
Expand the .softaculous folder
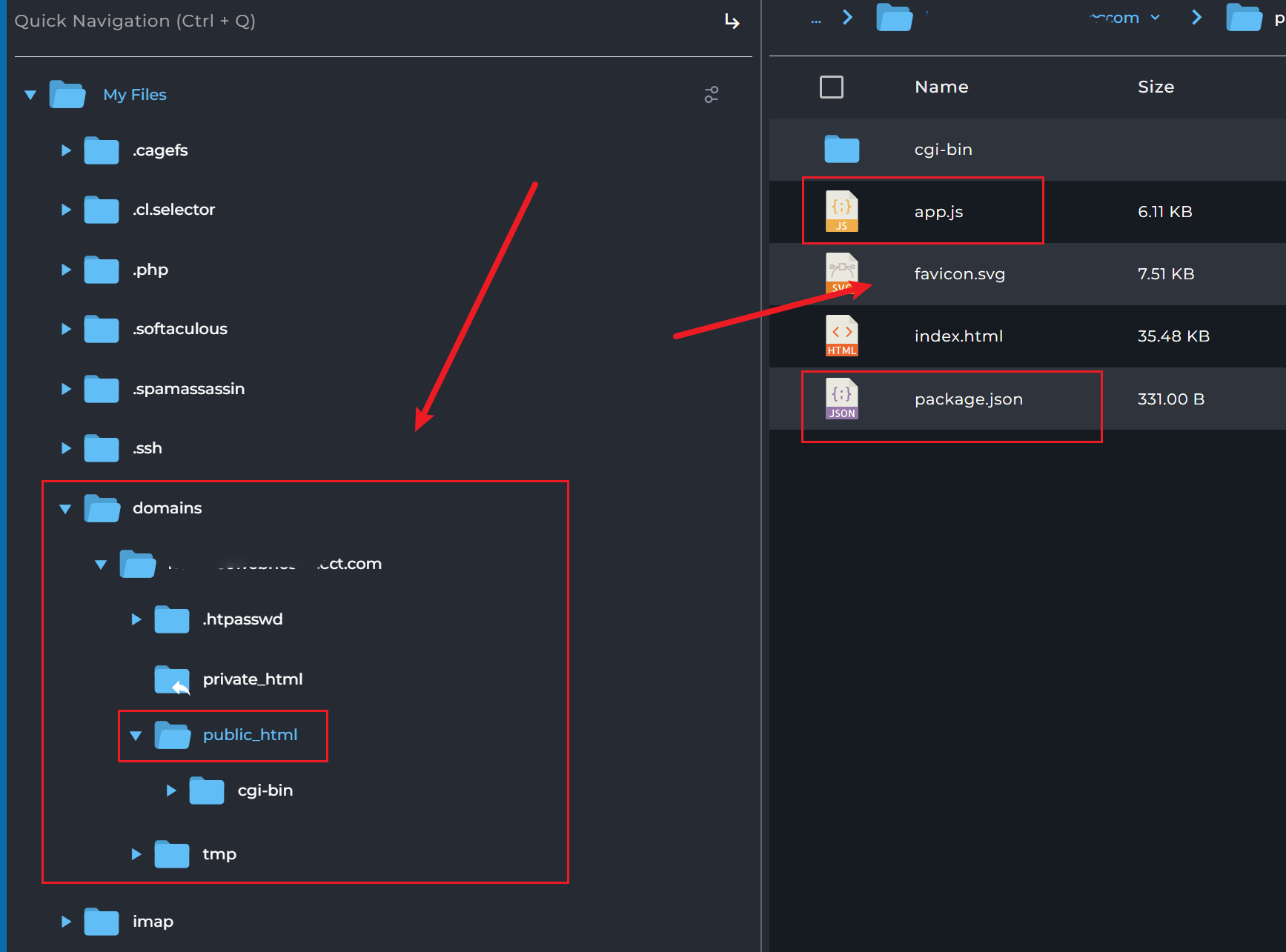[66, 329]
